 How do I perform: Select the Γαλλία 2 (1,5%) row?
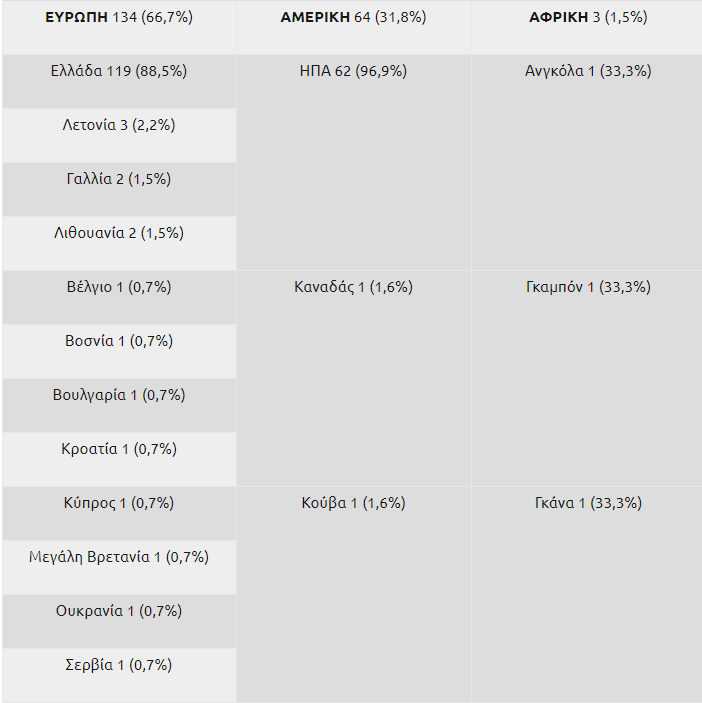click(119, 179)
